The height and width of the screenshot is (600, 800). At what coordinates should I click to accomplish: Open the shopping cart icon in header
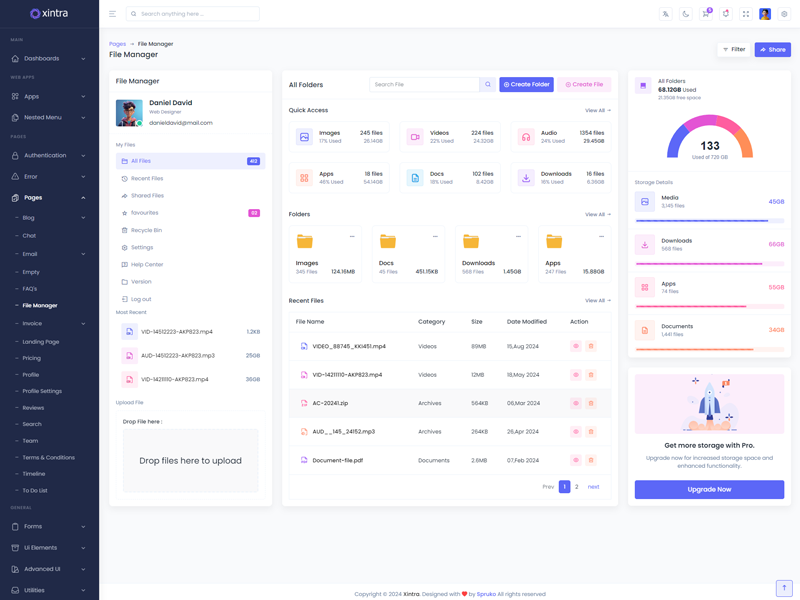(x=706, y=14)
